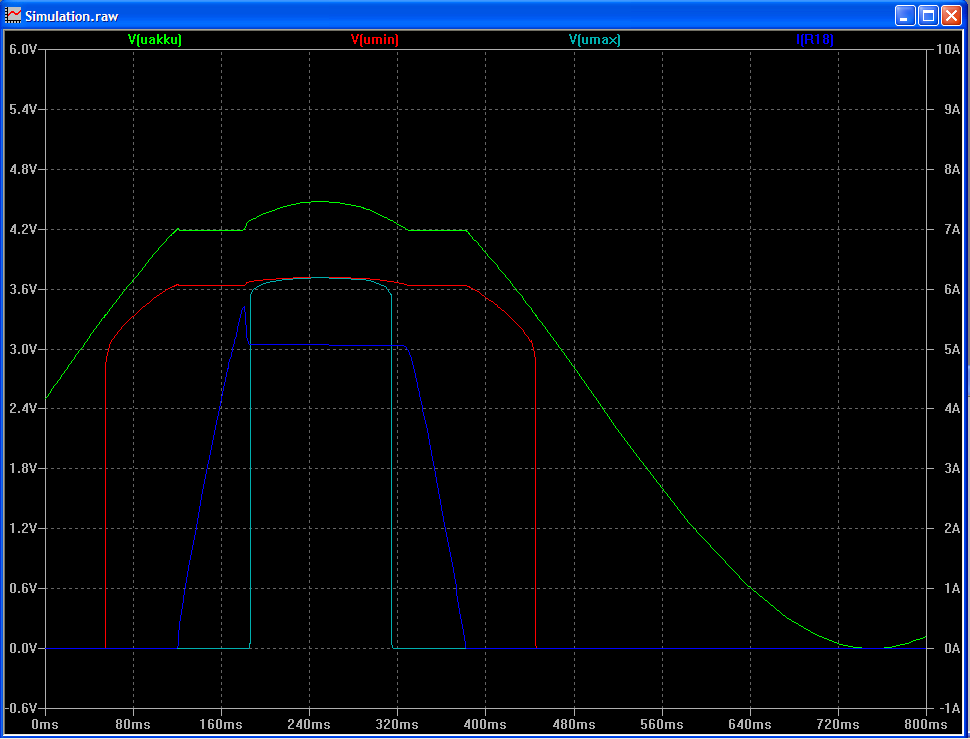Minimize the Simulation.raw window
Viewport: 970px width, 739px height.
pos(905,15)
